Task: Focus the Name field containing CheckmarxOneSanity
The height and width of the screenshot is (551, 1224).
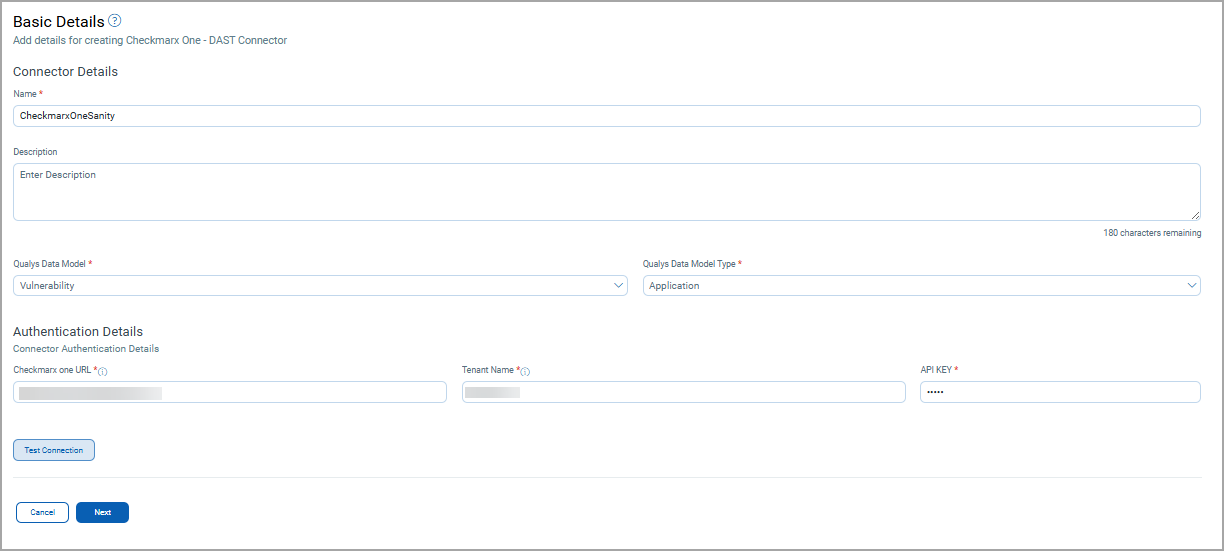Action: click(607, 116)
